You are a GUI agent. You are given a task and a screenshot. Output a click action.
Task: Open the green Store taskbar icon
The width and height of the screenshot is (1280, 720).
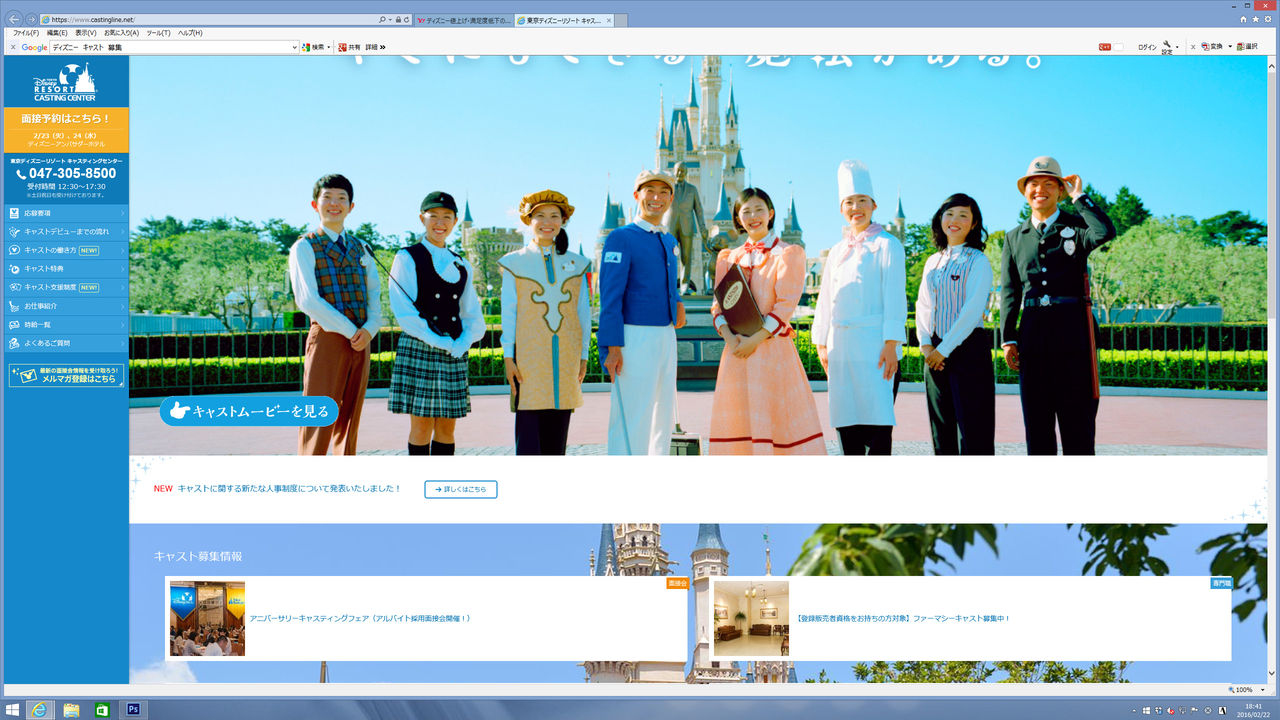pos(101,709)
